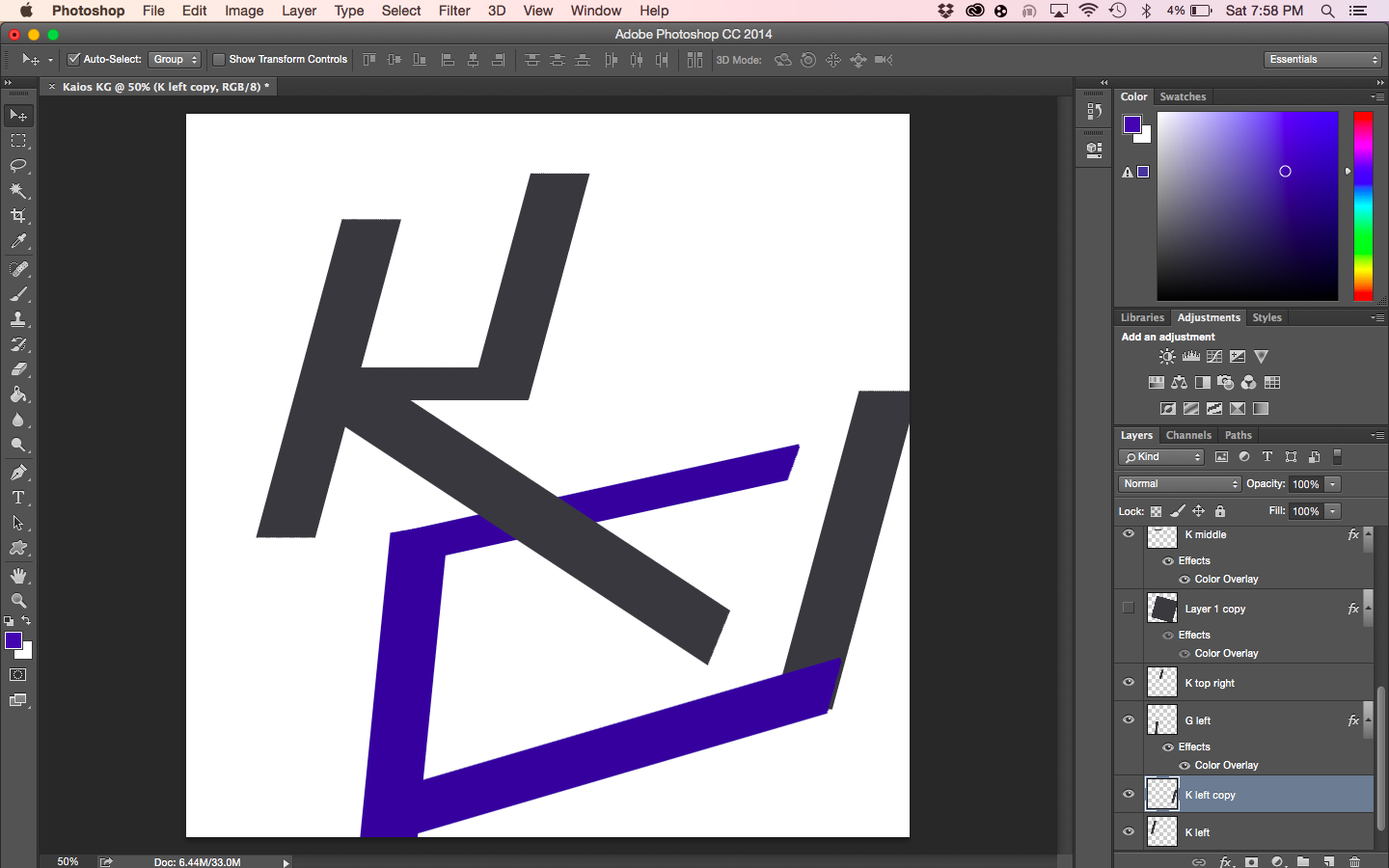Select the Path Selection tool
Screen dimensions: 1389x868
(18, 523)
